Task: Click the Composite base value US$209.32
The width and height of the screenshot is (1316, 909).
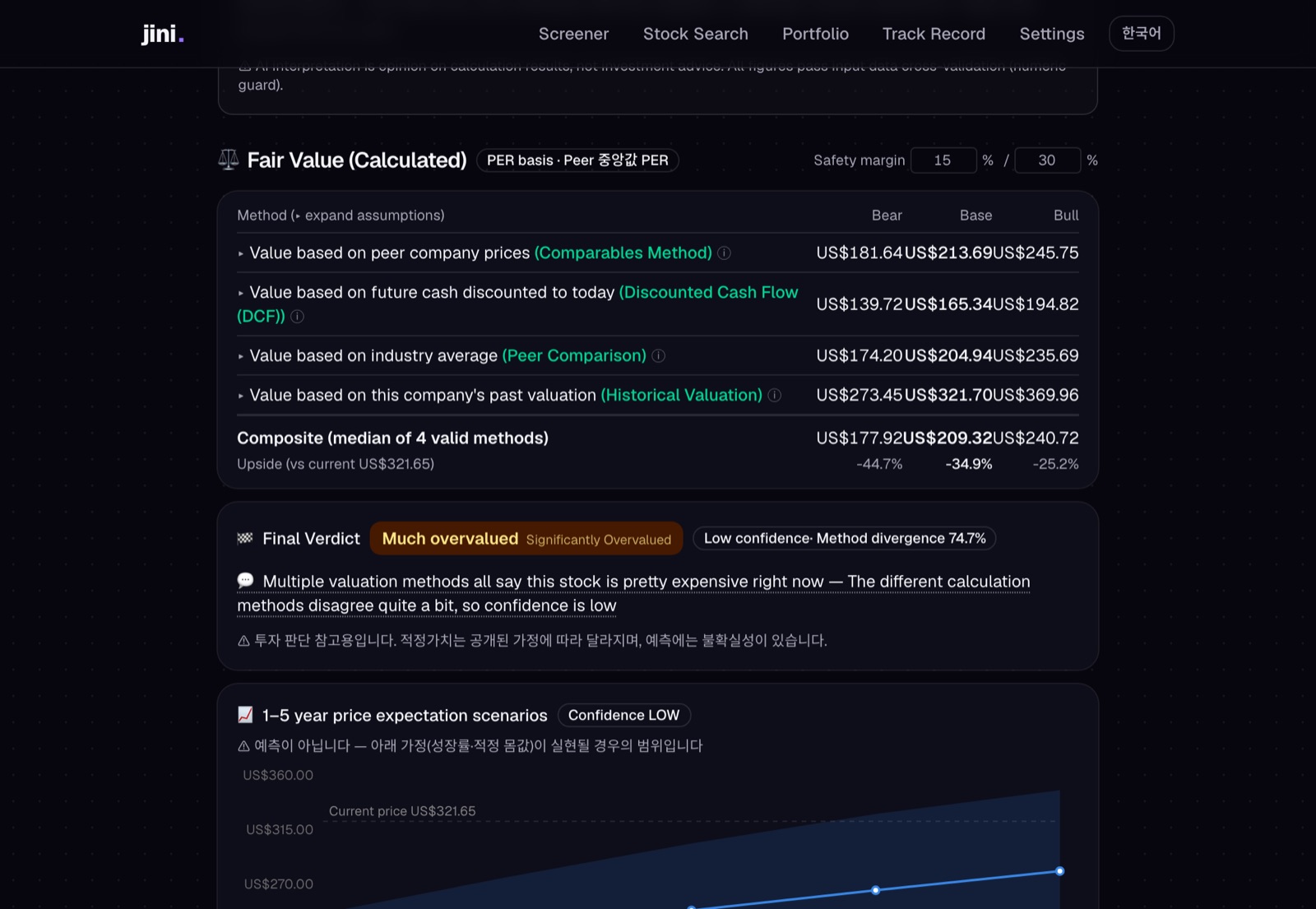Action: pyautogui.click(x=948, y=438)
